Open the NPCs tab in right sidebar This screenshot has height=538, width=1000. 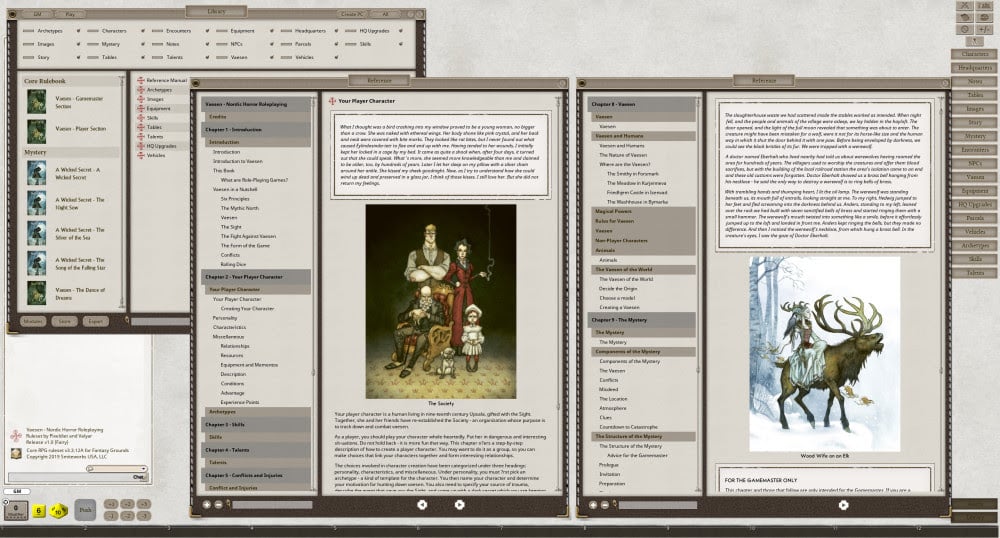point(974,162)
